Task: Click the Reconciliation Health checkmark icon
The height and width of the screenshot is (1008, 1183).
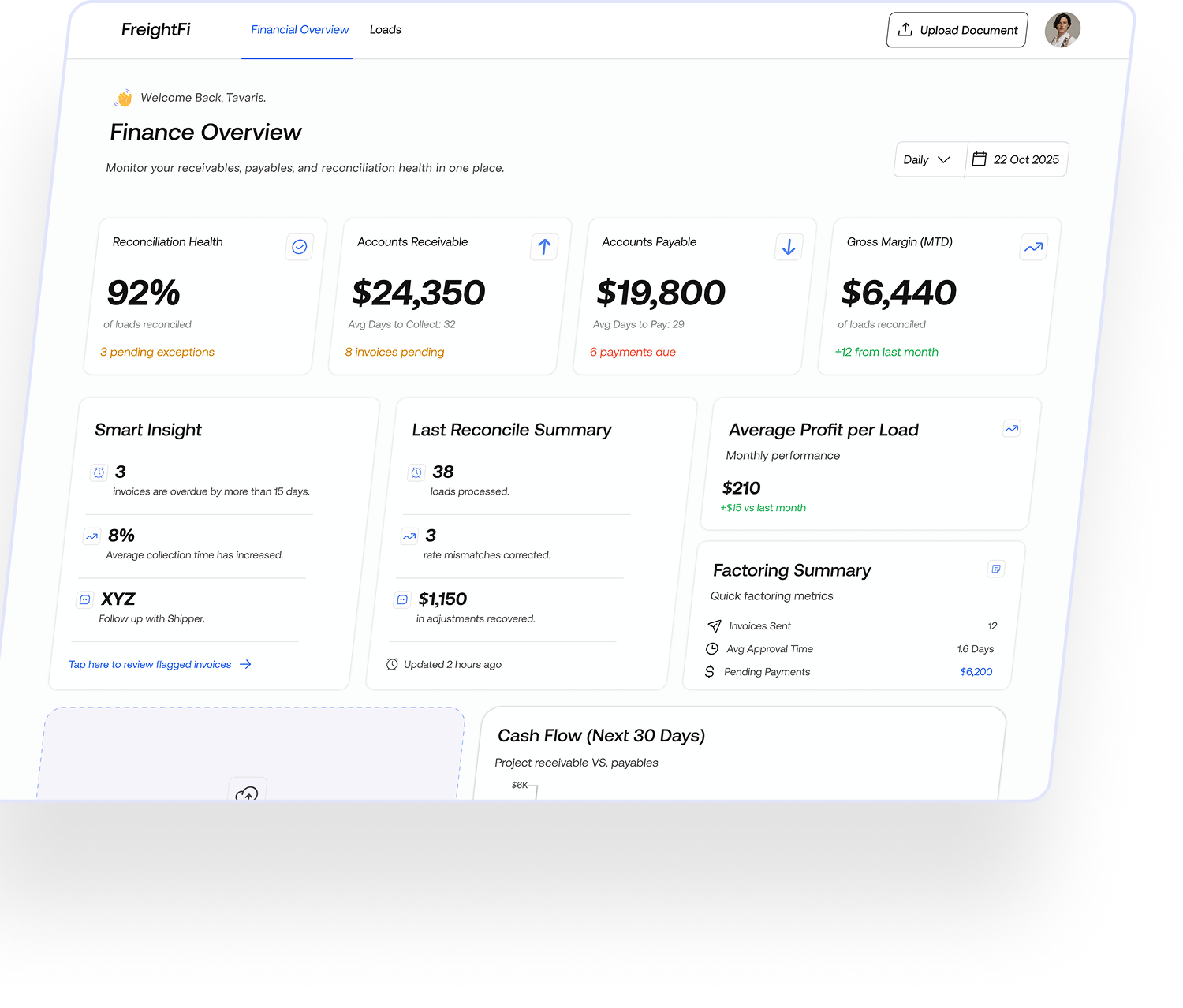Action: point(299,247)
